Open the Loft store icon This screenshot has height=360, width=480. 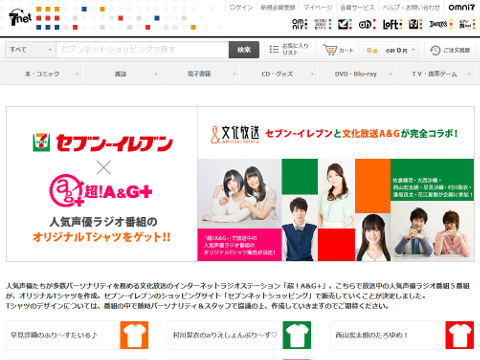(392, 24)
